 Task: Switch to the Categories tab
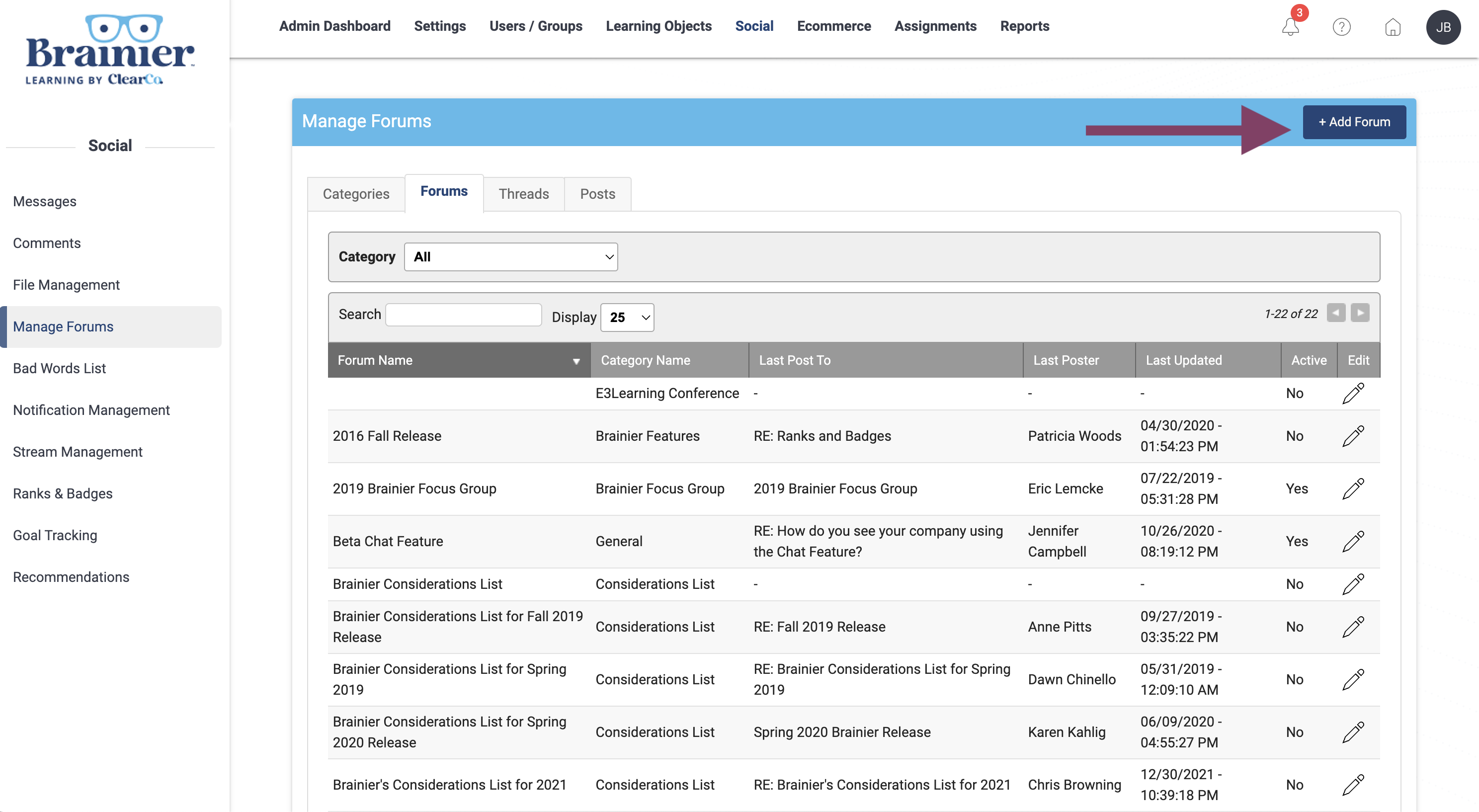(x=356, y=194)
